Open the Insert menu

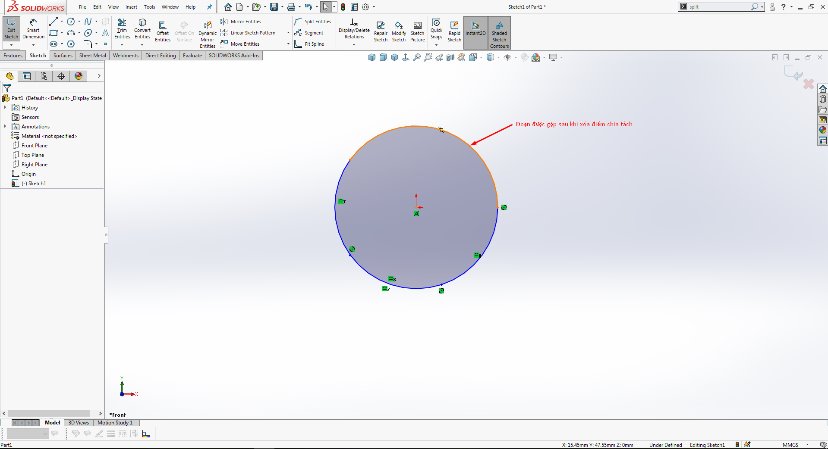pos(129,7)
